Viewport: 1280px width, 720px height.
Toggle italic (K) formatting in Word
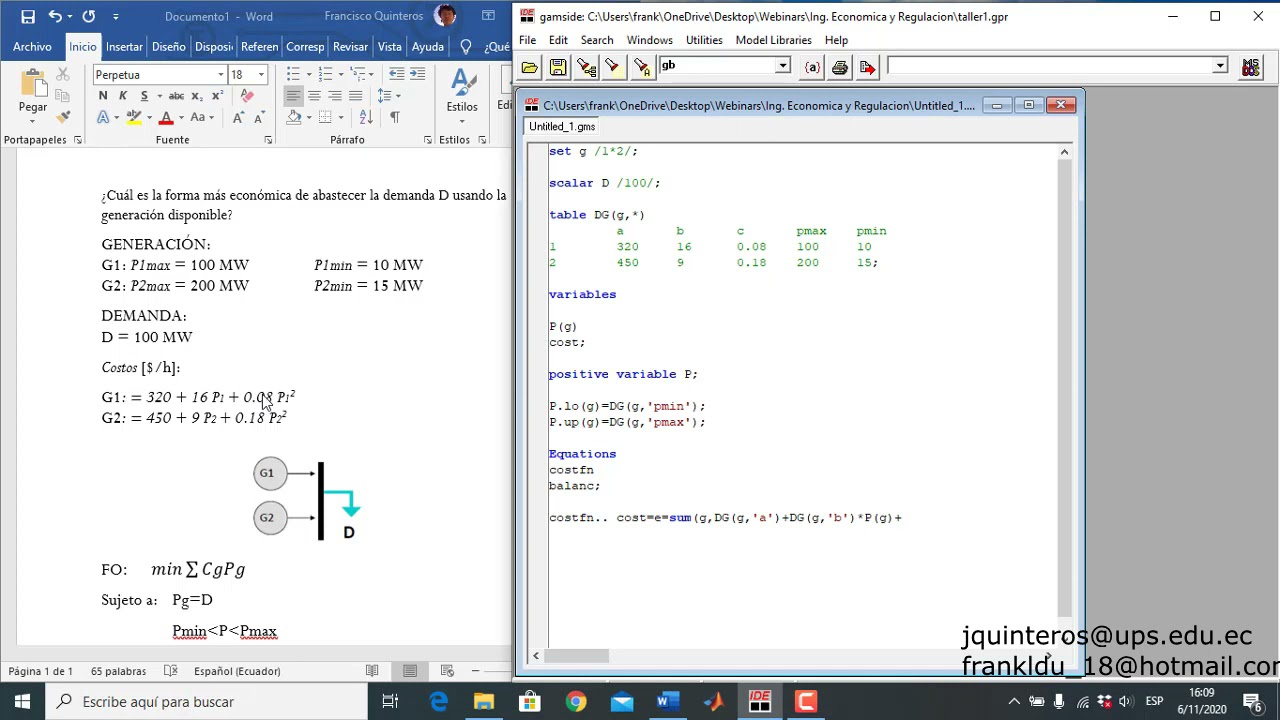point(123,96)
